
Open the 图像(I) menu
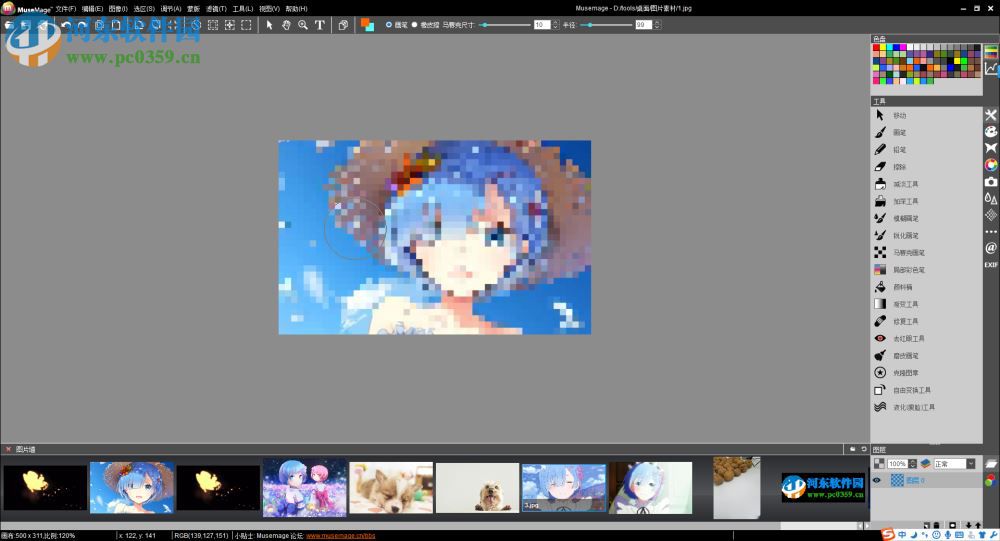point(118,9)
